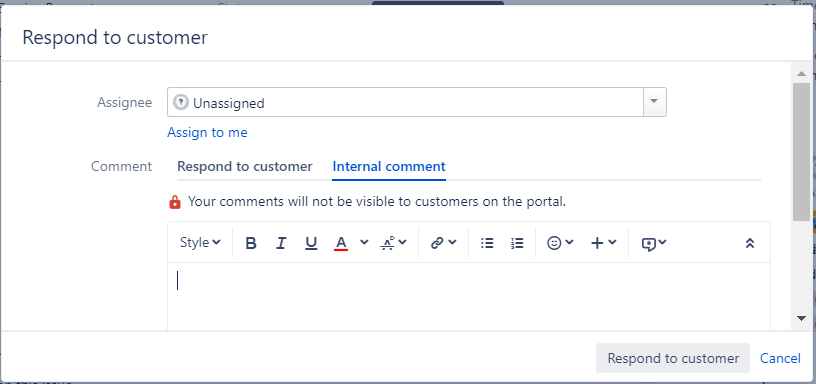Open the canned response speech-bubble menu
This screenshot has height=384, width=816.
(x=654, y=243)
